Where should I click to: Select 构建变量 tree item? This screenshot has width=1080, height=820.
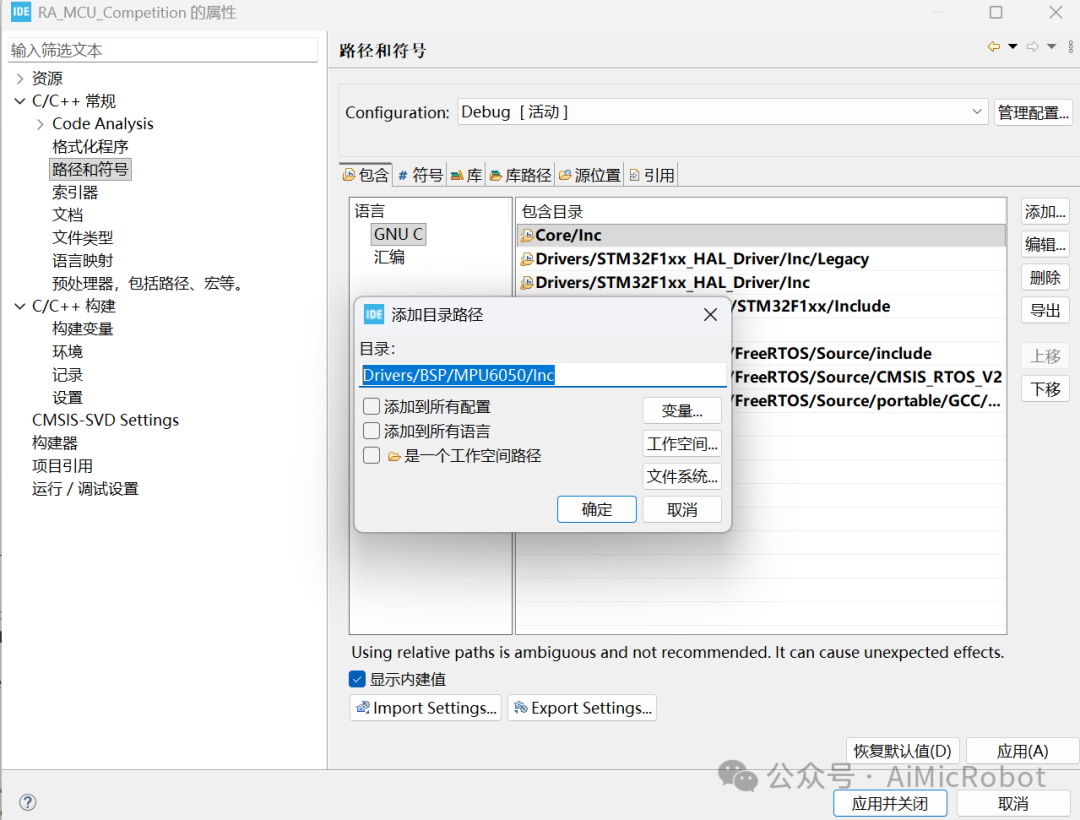(83, 329)
